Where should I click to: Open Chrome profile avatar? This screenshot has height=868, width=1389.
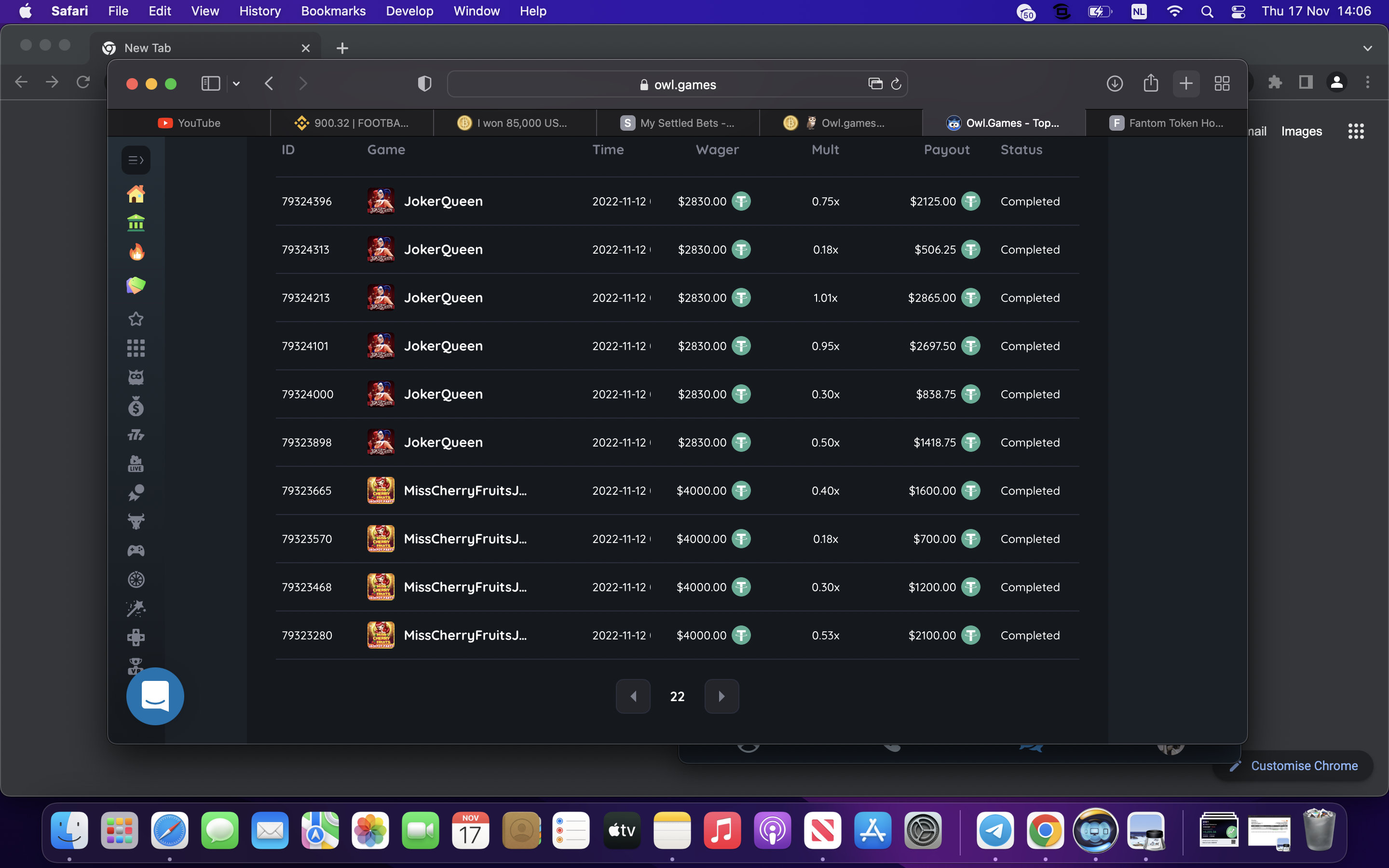pyautogui.click(x=1336, y=82)
